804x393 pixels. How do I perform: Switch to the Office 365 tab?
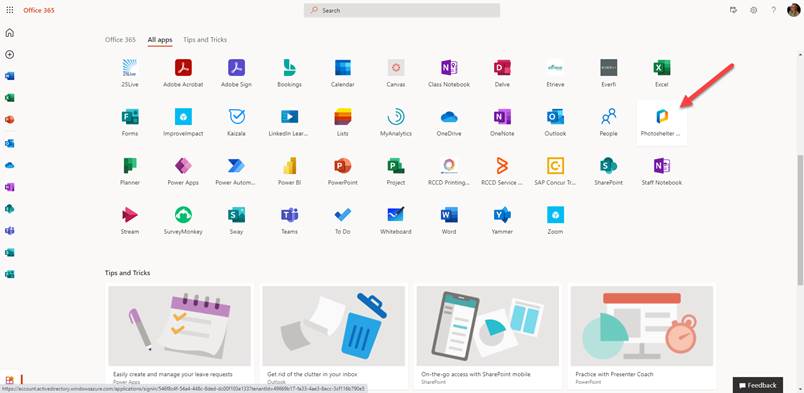(120, 40)
